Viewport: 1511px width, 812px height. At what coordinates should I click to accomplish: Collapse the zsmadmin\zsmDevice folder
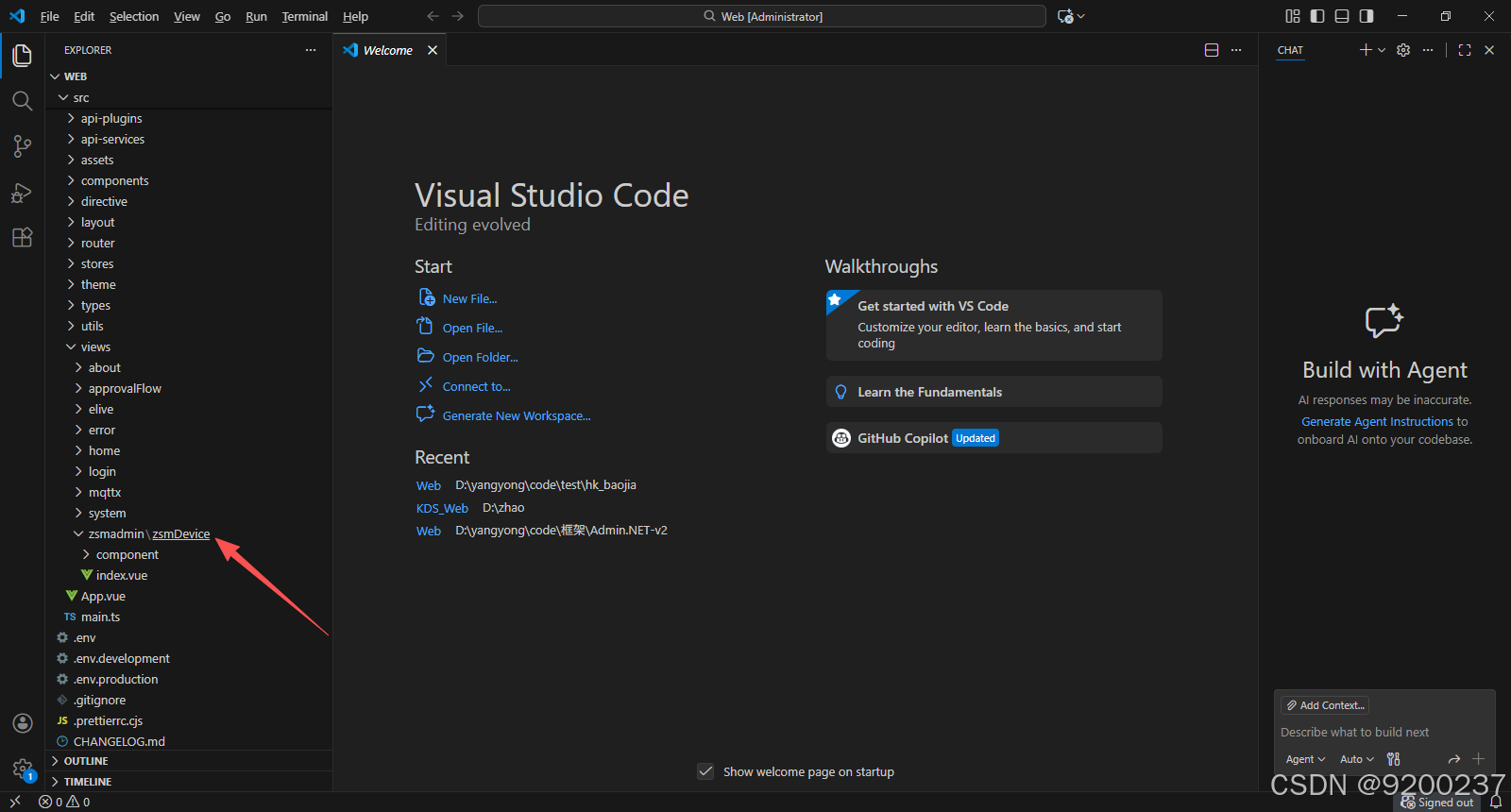click(x=189, y=533)
